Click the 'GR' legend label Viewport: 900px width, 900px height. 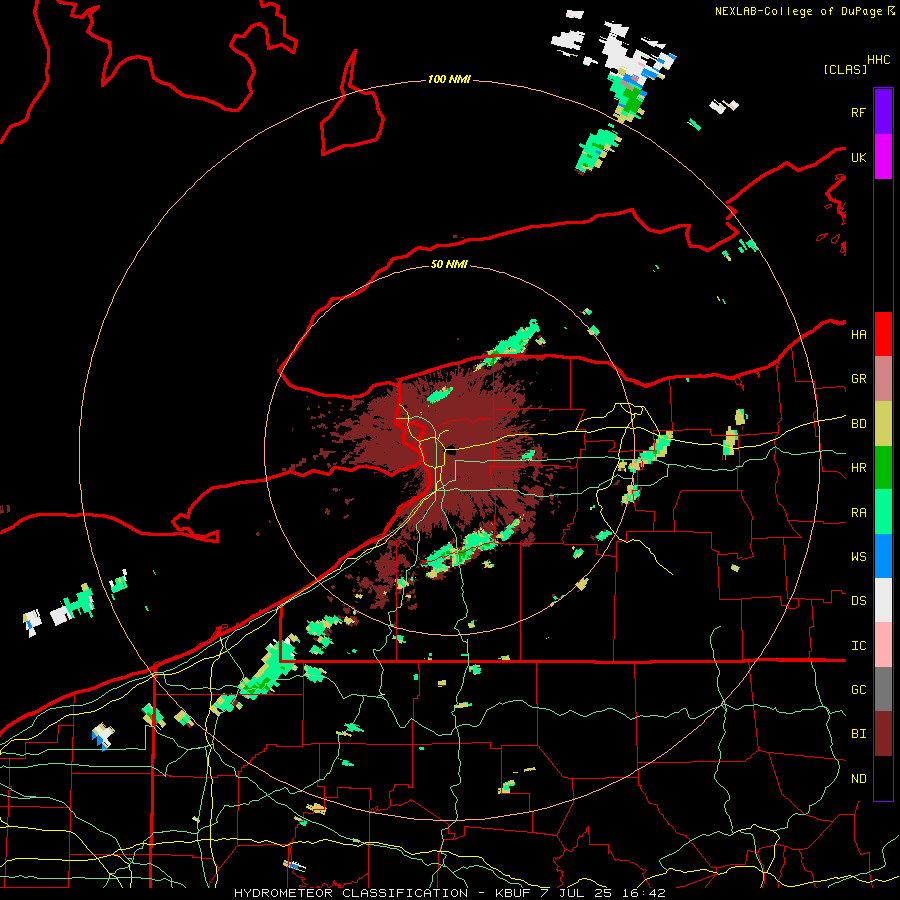[x=858, y=379]
